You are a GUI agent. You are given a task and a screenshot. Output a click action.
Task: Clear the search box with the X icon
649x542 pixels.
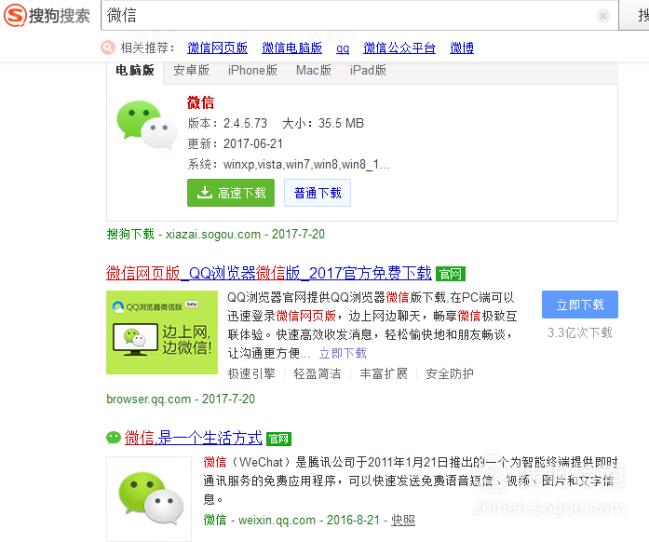[x=603, y=16]
